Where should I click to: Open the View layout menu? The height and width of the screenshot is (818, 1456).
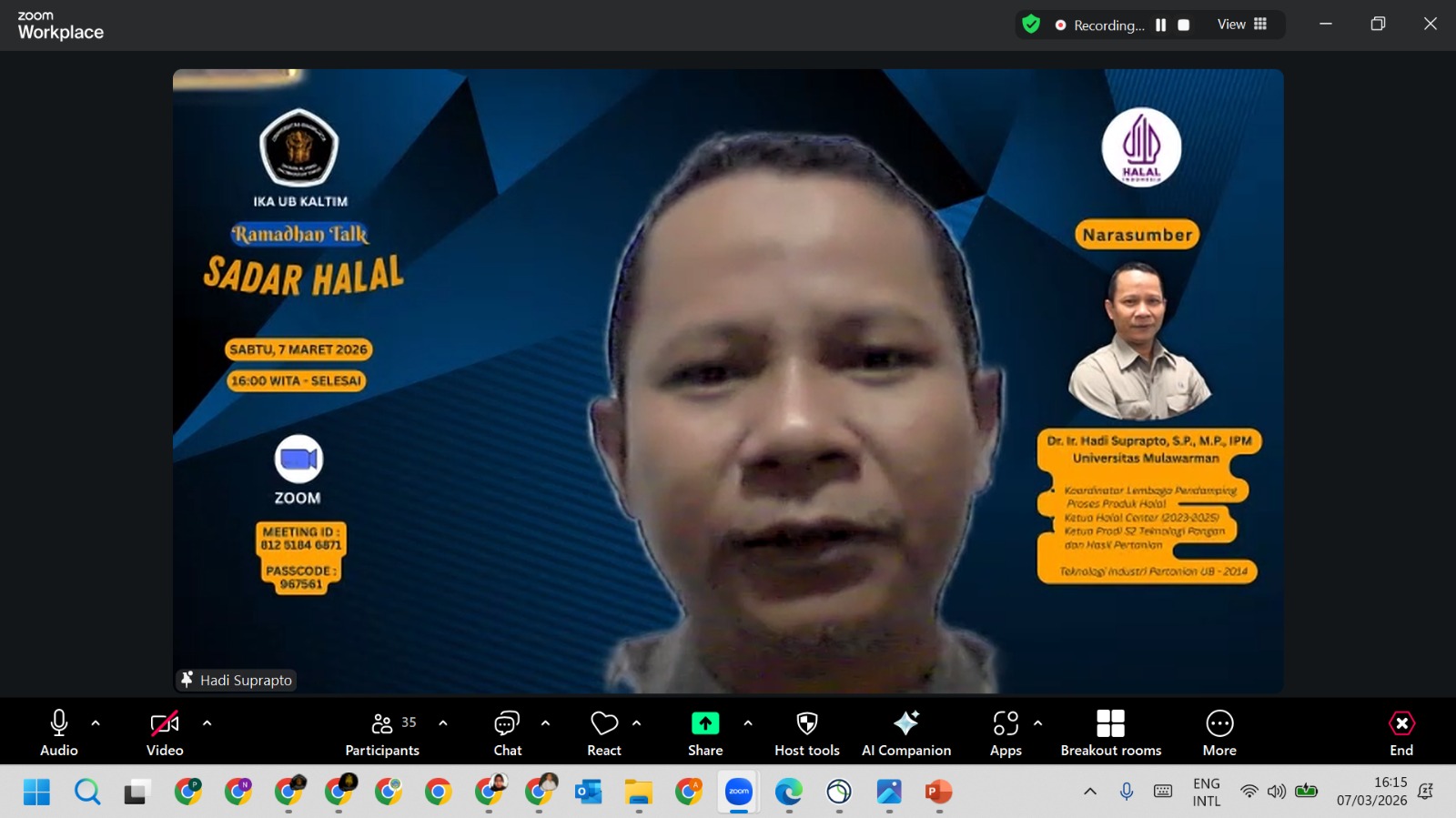pyautogui.click(x=1242, y=25)
